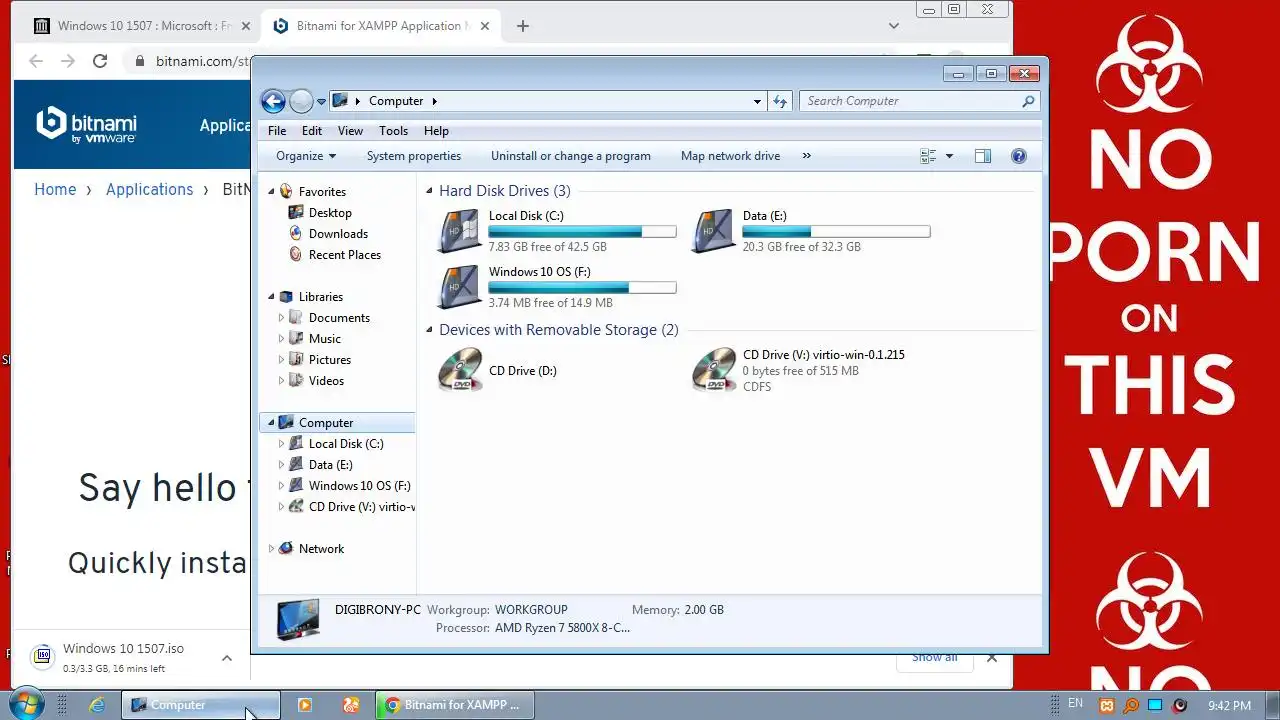Viewport: 1280px width, 720px height.
Task: Collapse Devices with Removable Storage group
Action: click(x=430, y=330)
